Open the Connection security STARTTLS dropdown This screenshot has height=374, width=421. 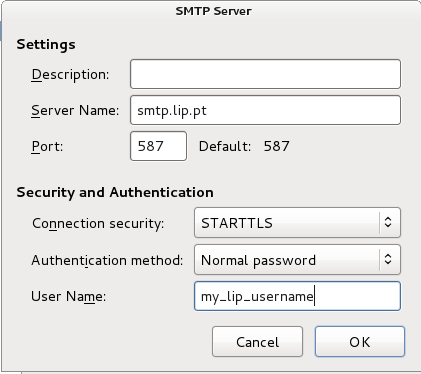[x=297, y=223]
